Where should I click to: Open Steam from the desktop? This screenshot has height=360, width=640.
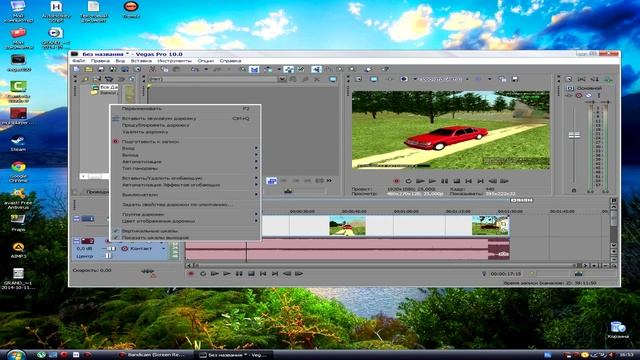tap(18, 144)
